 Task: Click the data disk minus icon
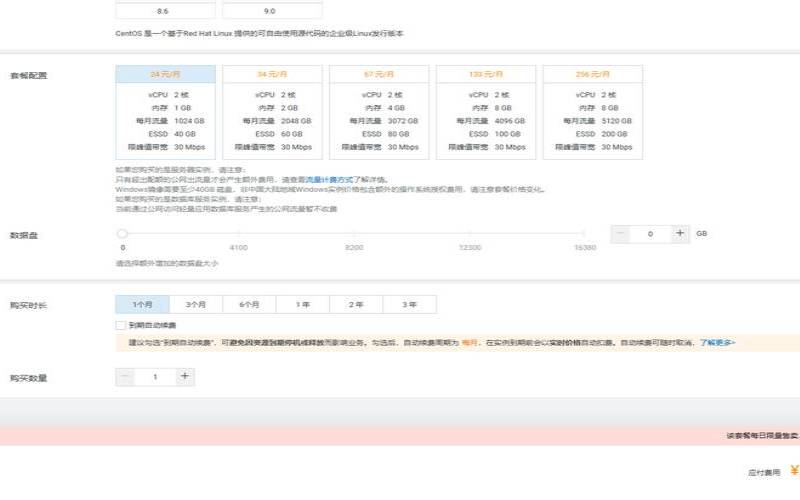(619, 233)
